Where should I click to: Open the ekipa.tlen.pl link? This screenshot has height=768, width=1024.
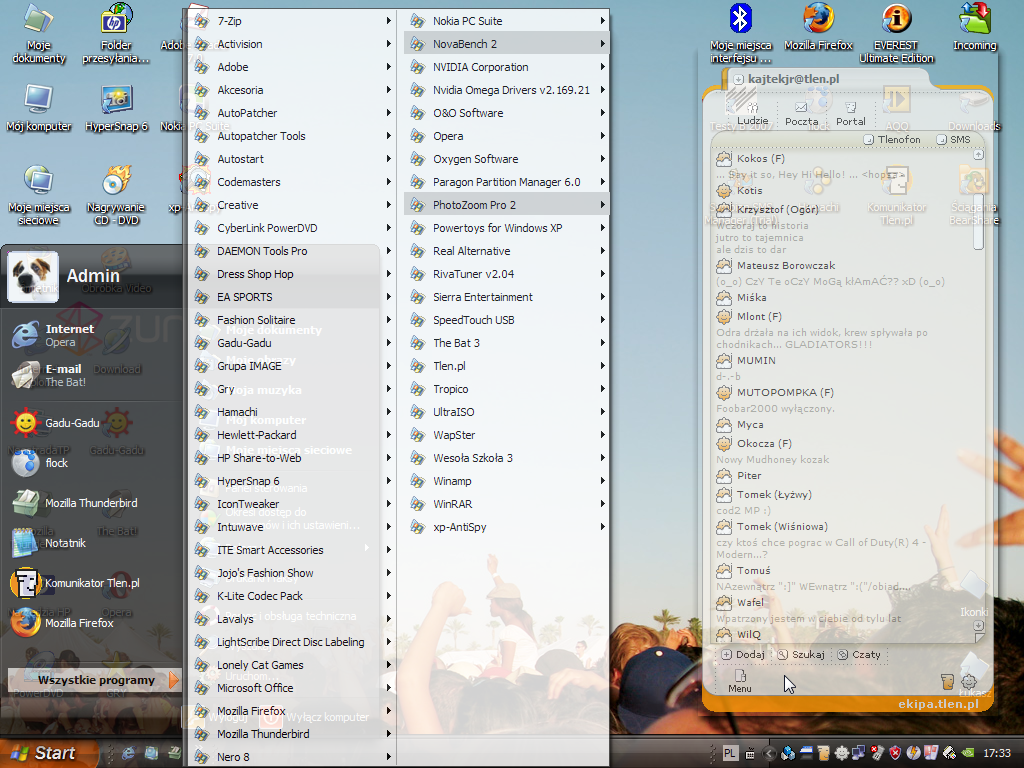pos(938,704)
